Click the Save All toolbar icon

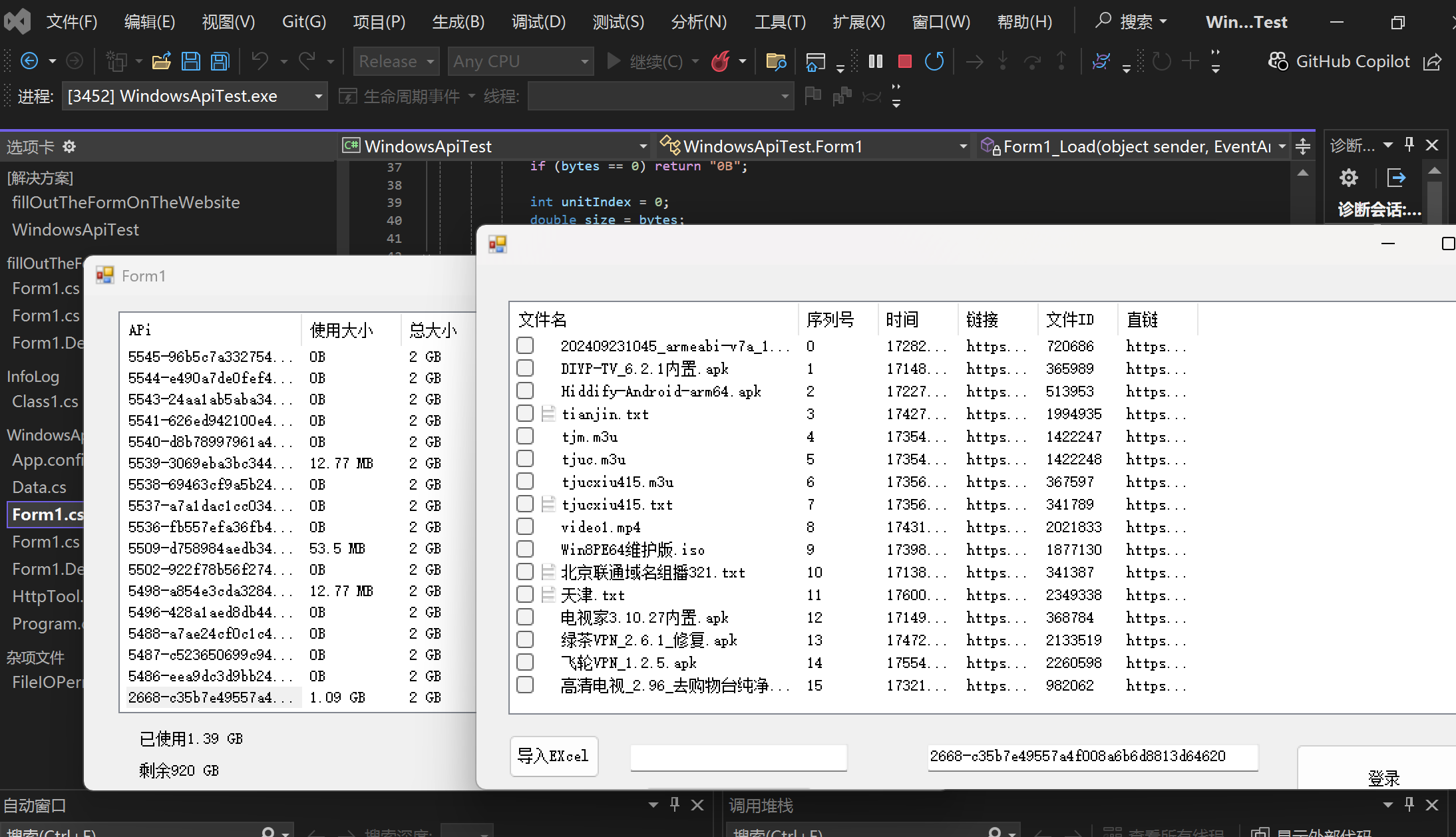tap(220, 62)
